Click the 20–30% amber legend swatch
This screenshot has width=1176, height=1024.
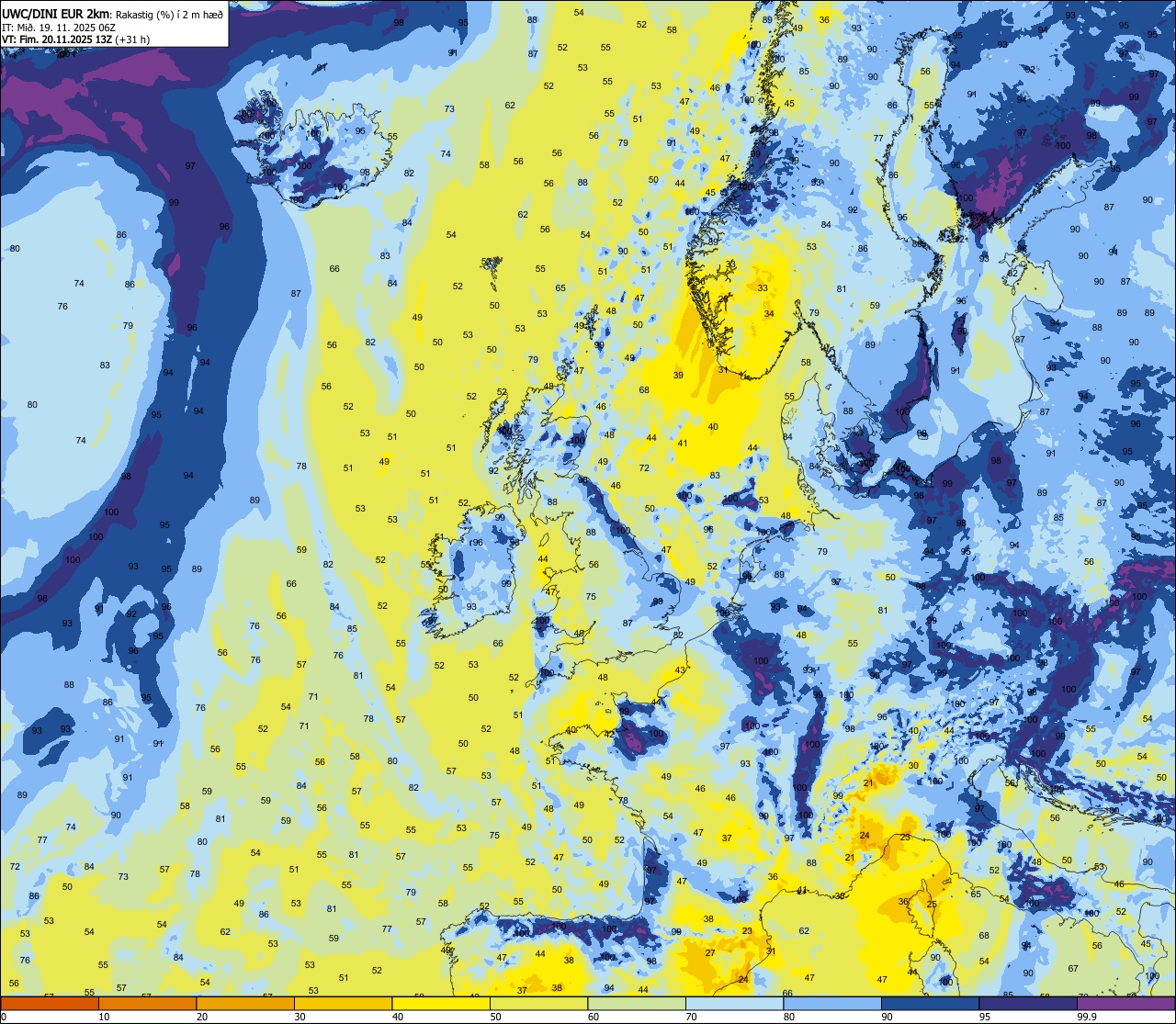coord(245,1003)
